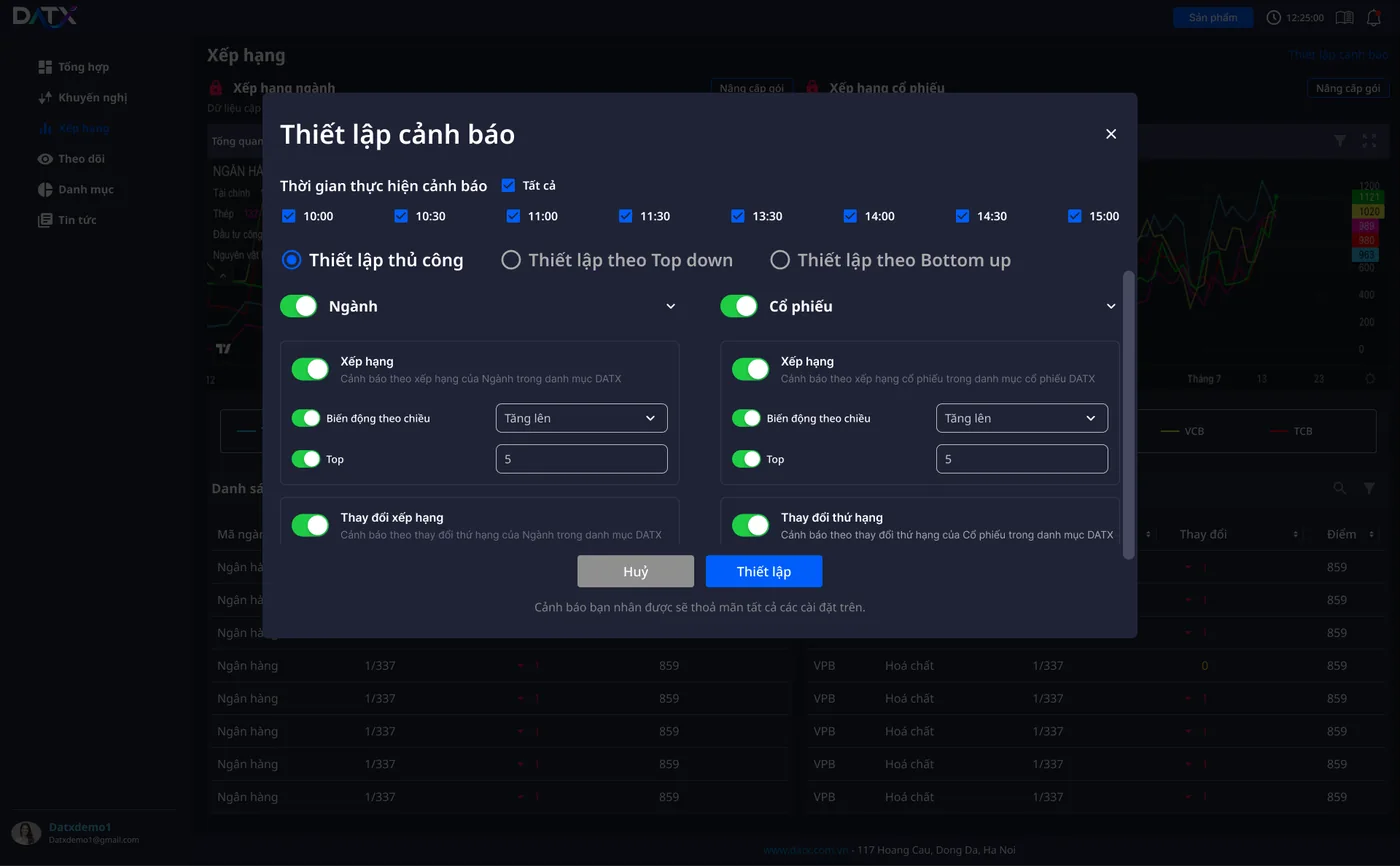Click the stock table filter funnel icon
Screen dimensions: 1400x866
1369,488
